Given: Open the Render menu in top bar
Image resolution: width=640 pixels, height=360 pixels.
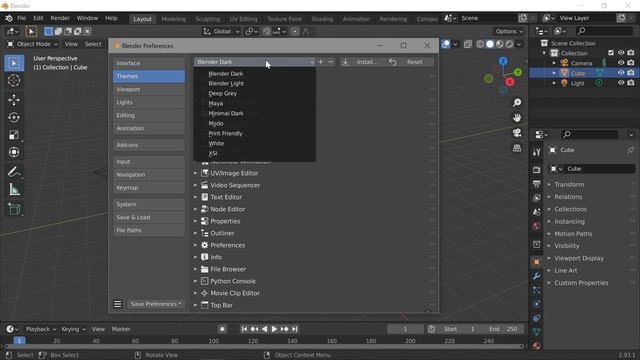Looking at the screenshot, I should [60, 18].
